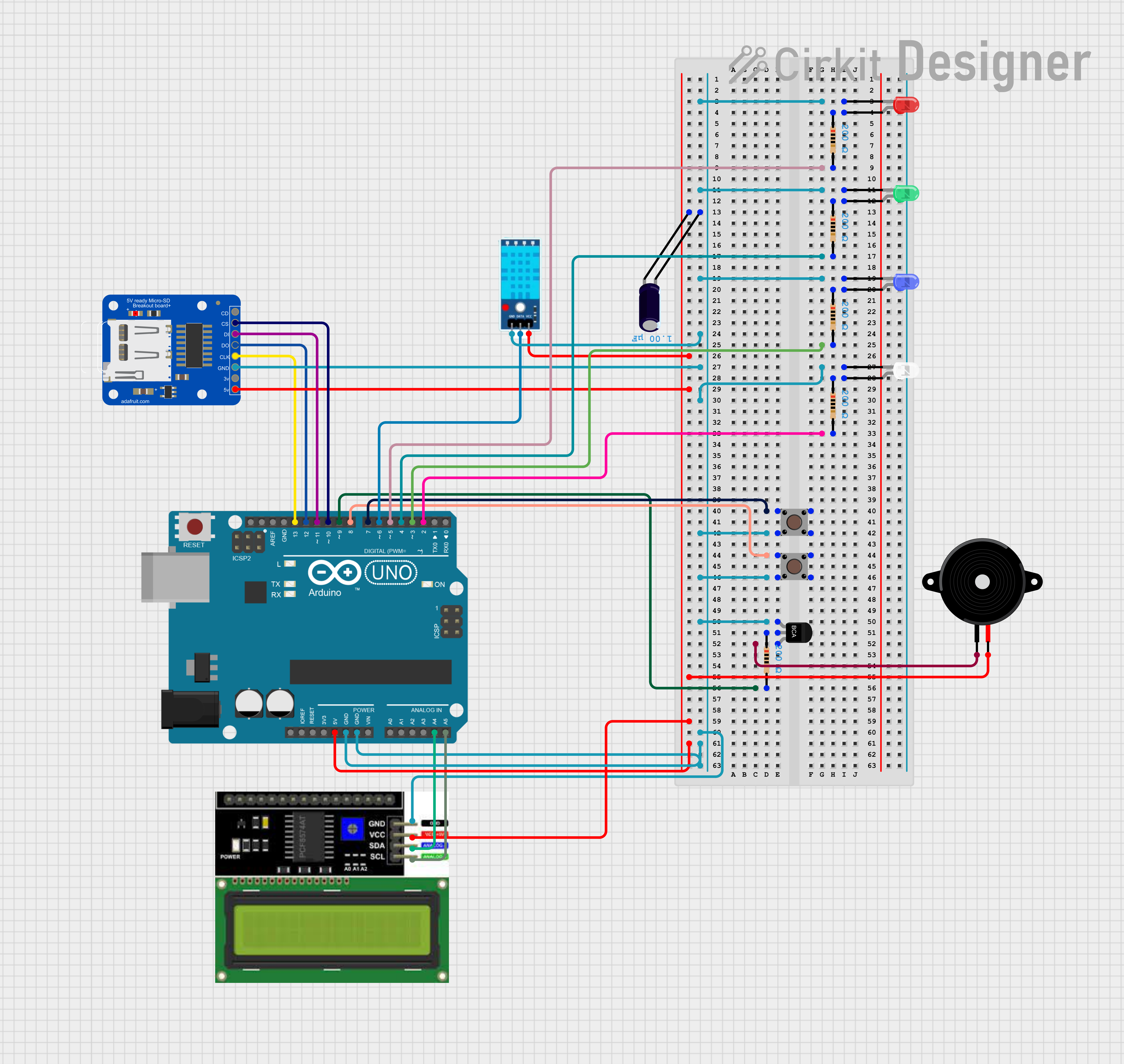Screen dimensions: 1124x1064
Task: Click the Arduino ICSP header
Action: 451,622
